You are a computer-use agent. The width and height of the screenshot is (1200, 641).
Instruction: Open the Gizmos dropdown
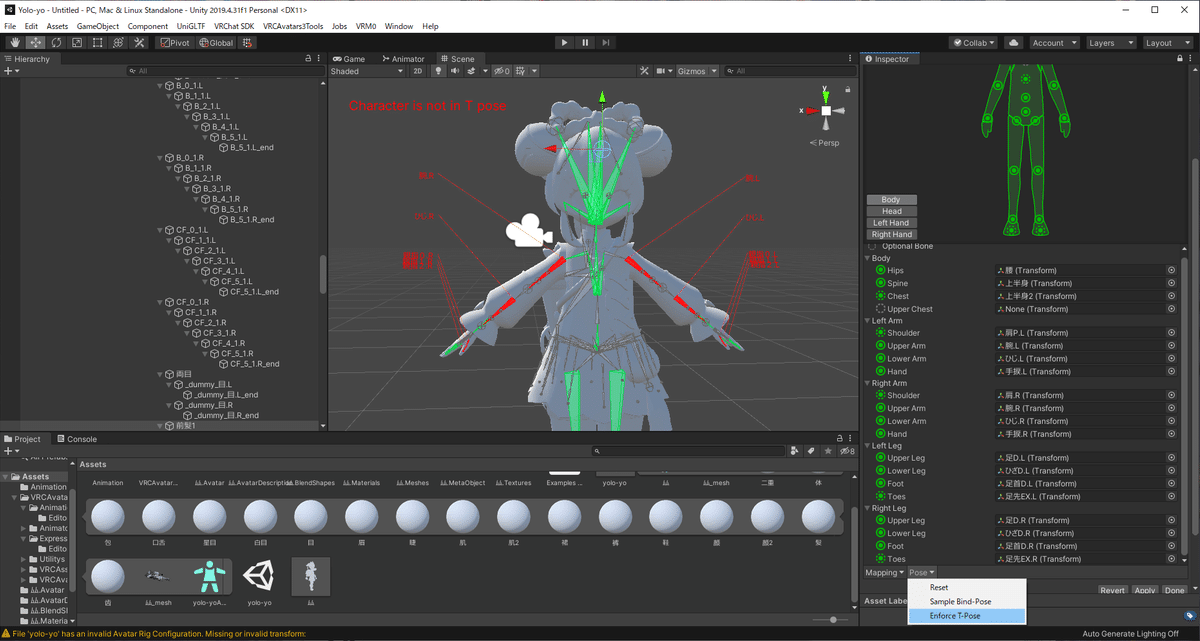point(697,71)
